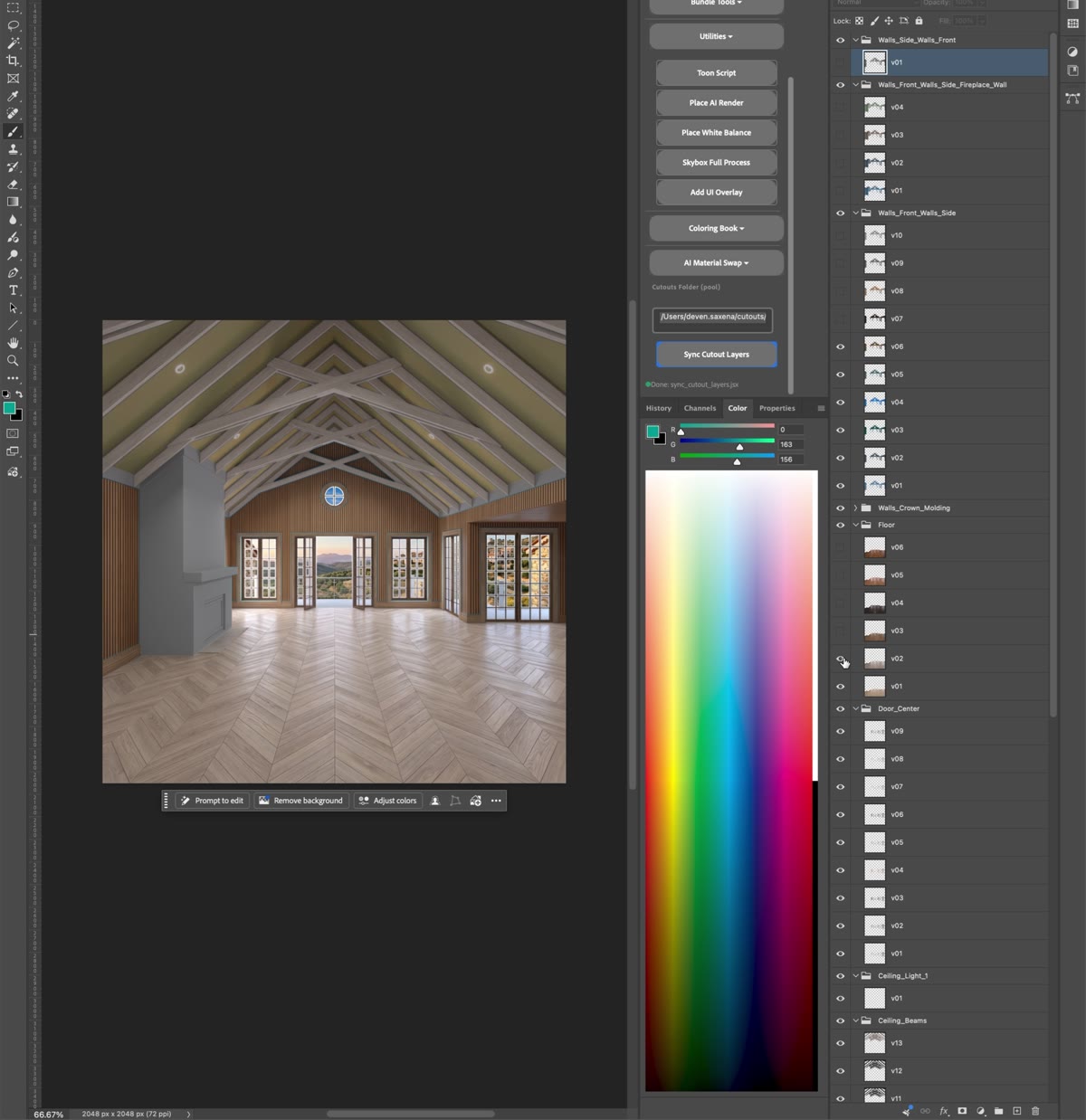Expand the Walls_Crown_Molding group
1086x1120 pixels.
(855, 508)
